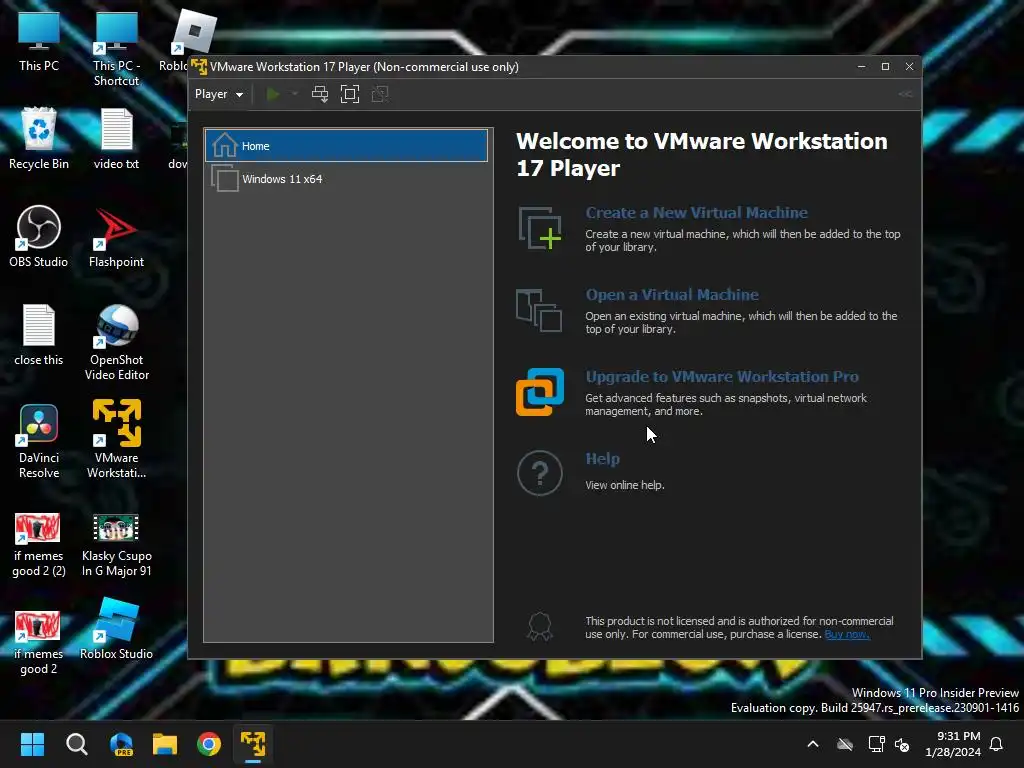Screen dimensions: 1024x768
Task: Open Google Chrome from taskbar
Action: tap(209, 744)
